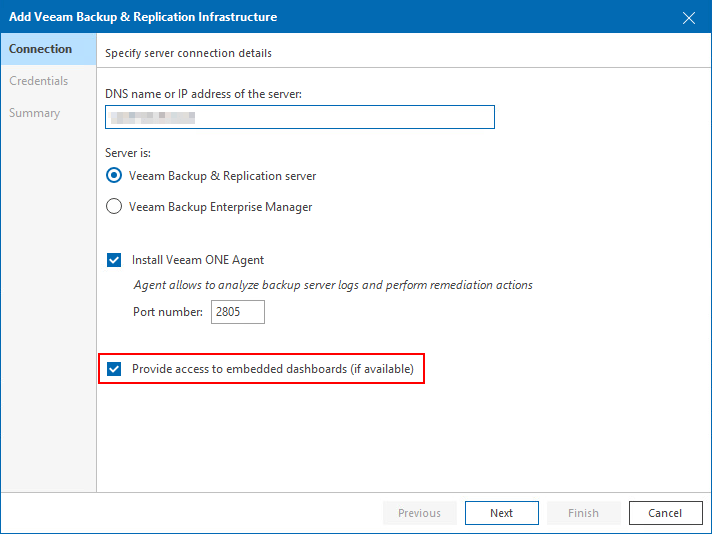Cancel the infrastructure wizard

click(665, 513)
